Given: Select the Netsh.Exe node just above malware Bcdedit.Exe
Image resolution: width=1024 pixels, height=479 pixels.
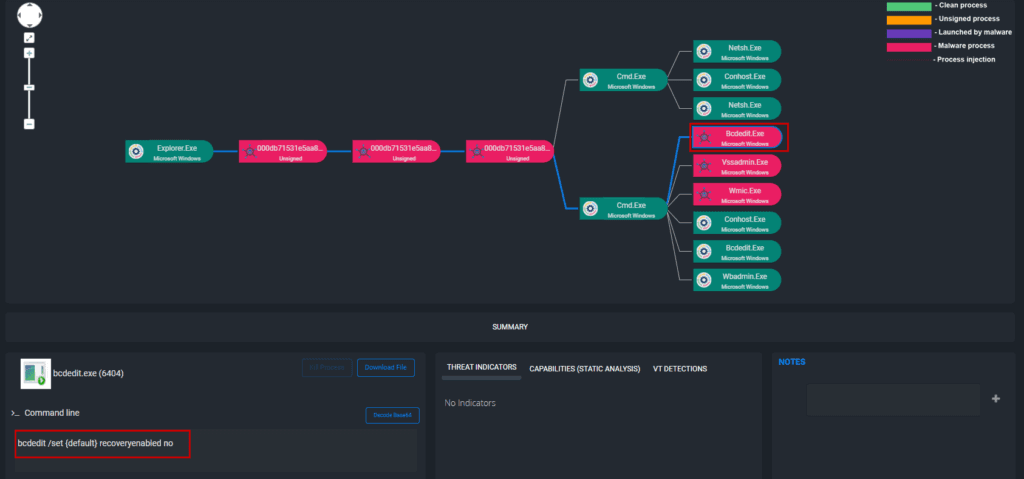Looking at the screenshot, I should [x=737, y=108].
